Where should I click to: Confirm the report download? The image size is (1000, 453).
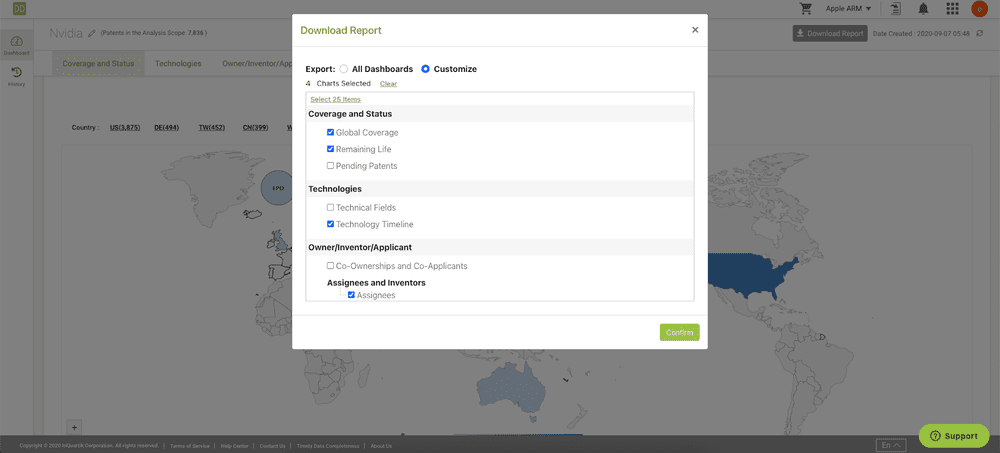click(x=679, y=332)
